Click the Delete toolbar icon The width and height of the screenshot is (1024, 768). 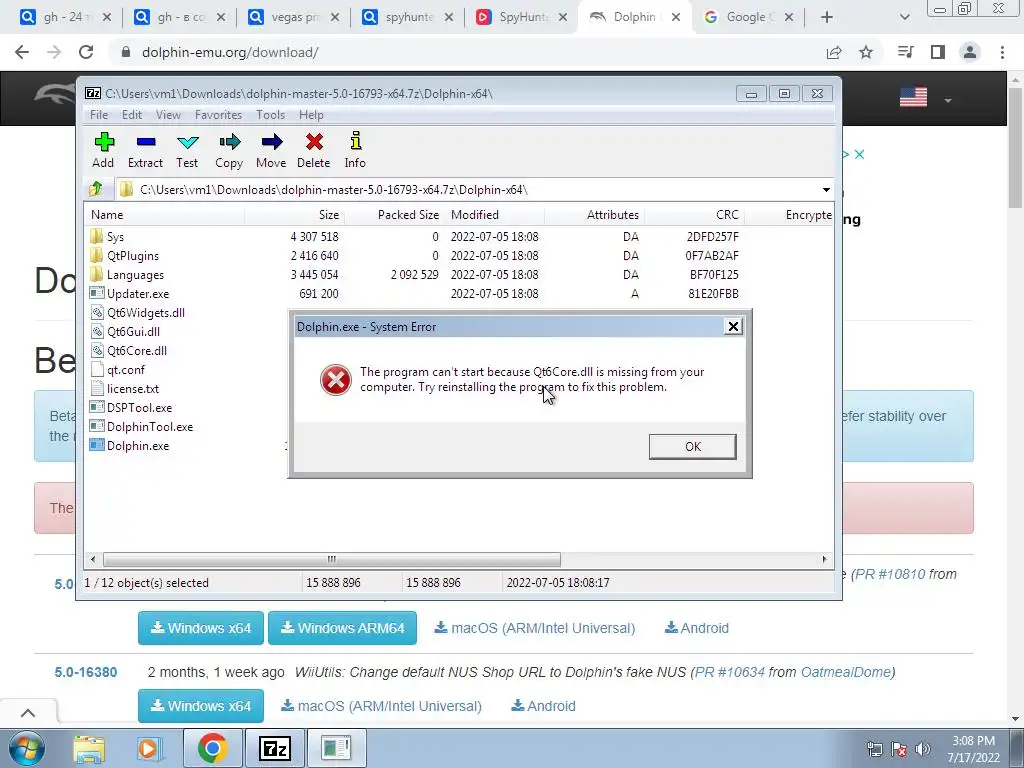pos(313,150)
